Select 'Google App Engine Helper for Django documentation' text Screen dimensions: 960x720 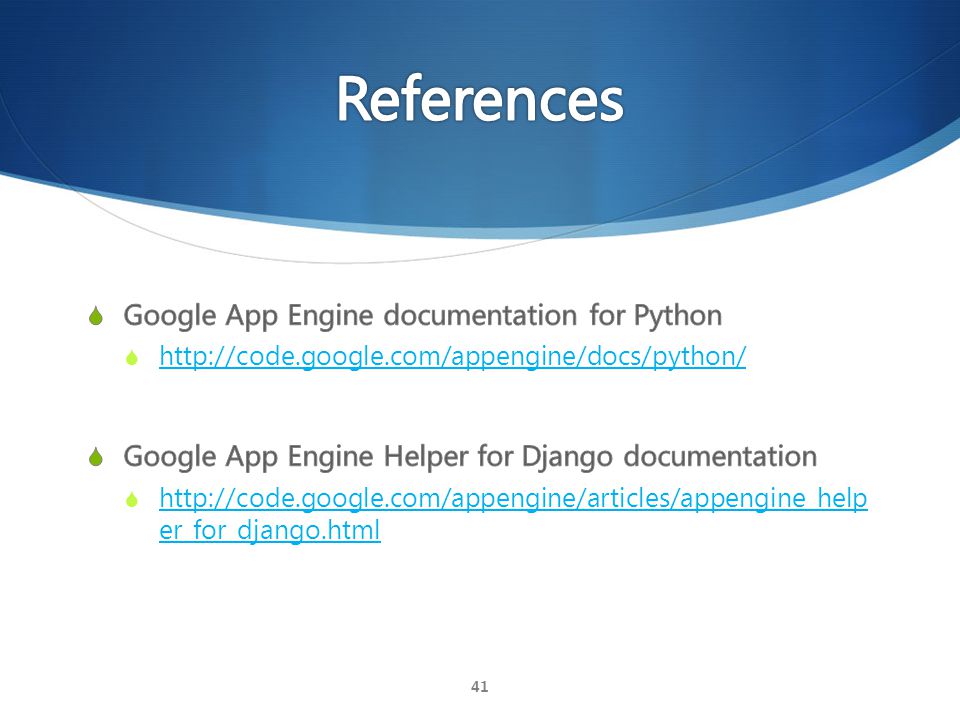click(470, 457)
